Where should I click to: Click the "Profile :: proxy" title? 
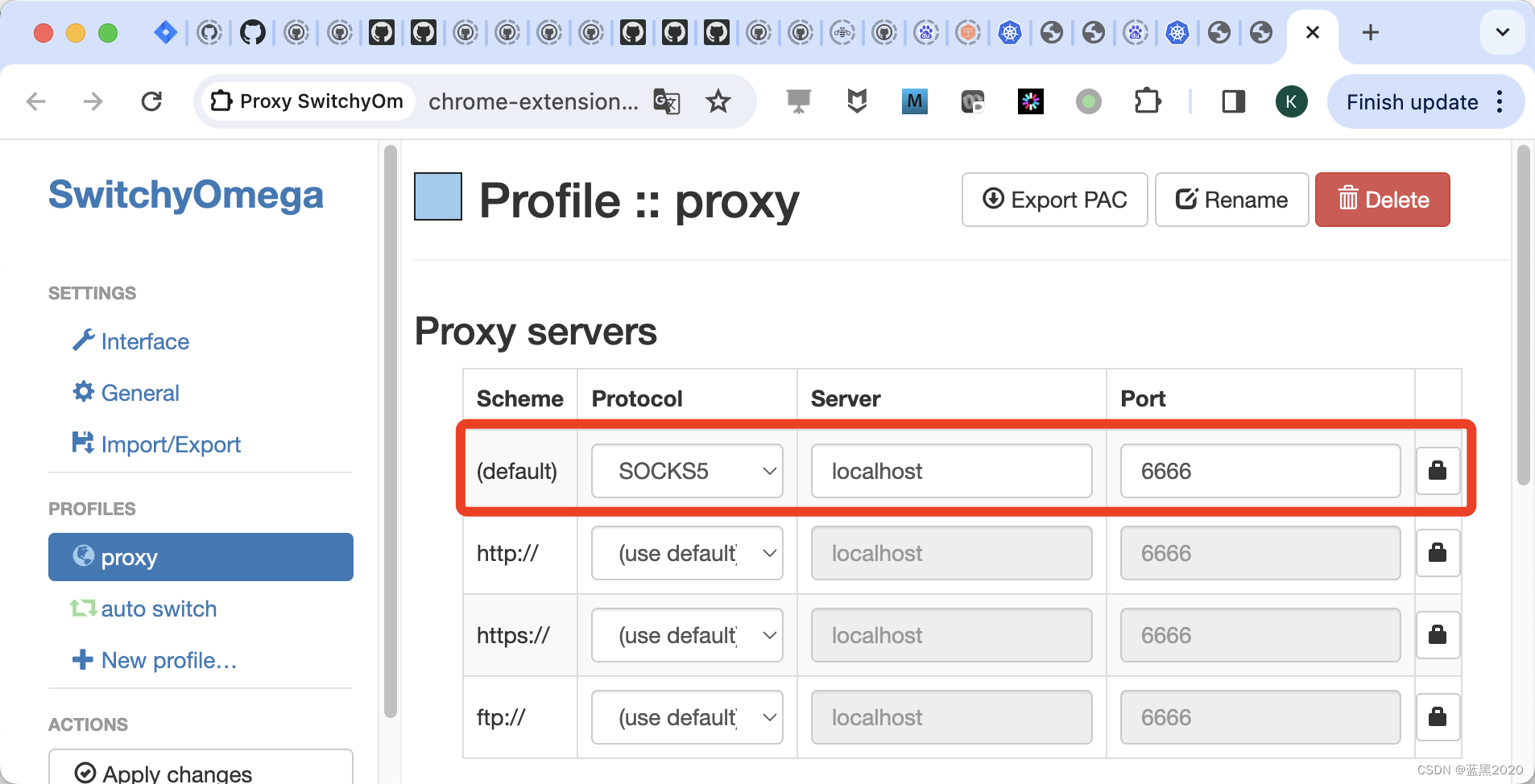click(639, 200)
